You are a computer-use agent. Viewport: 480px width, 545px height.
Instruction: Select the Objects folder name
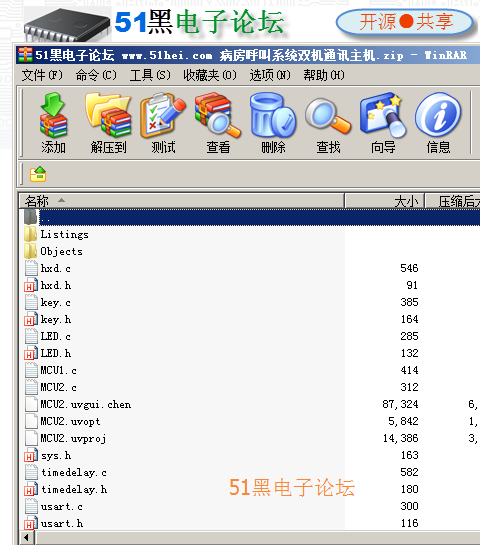[62, 251]
